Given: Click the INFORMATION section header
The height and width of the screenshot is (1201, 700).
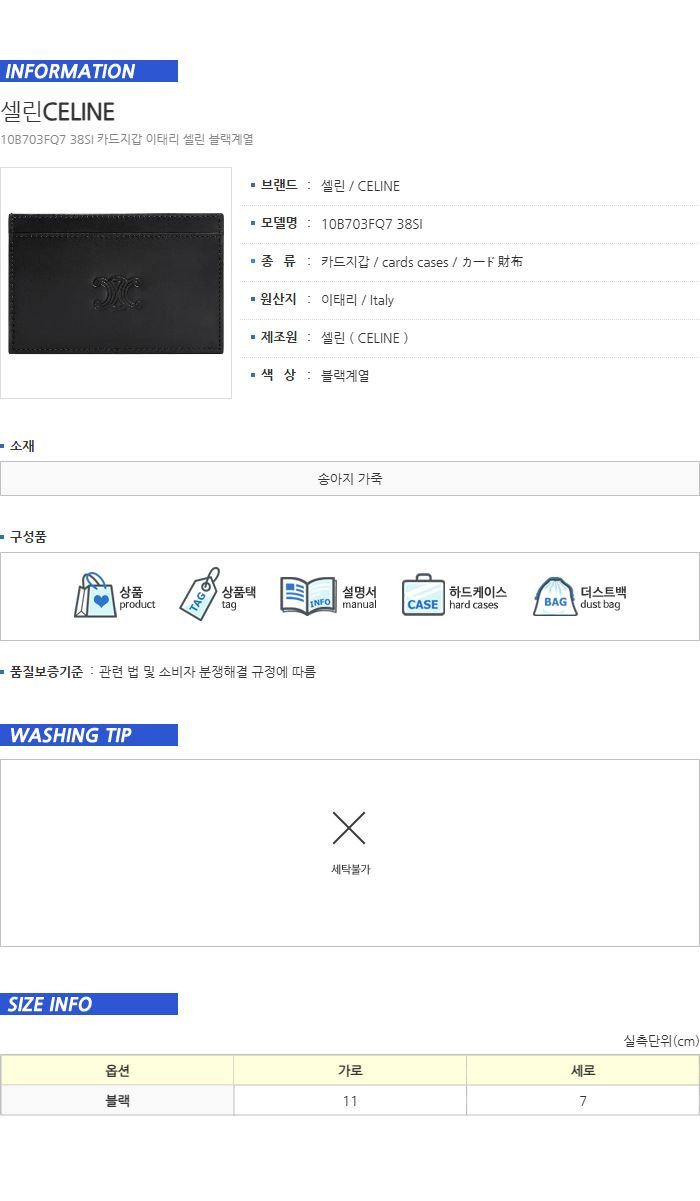Looking at the screenshot, I should [89, 71].
